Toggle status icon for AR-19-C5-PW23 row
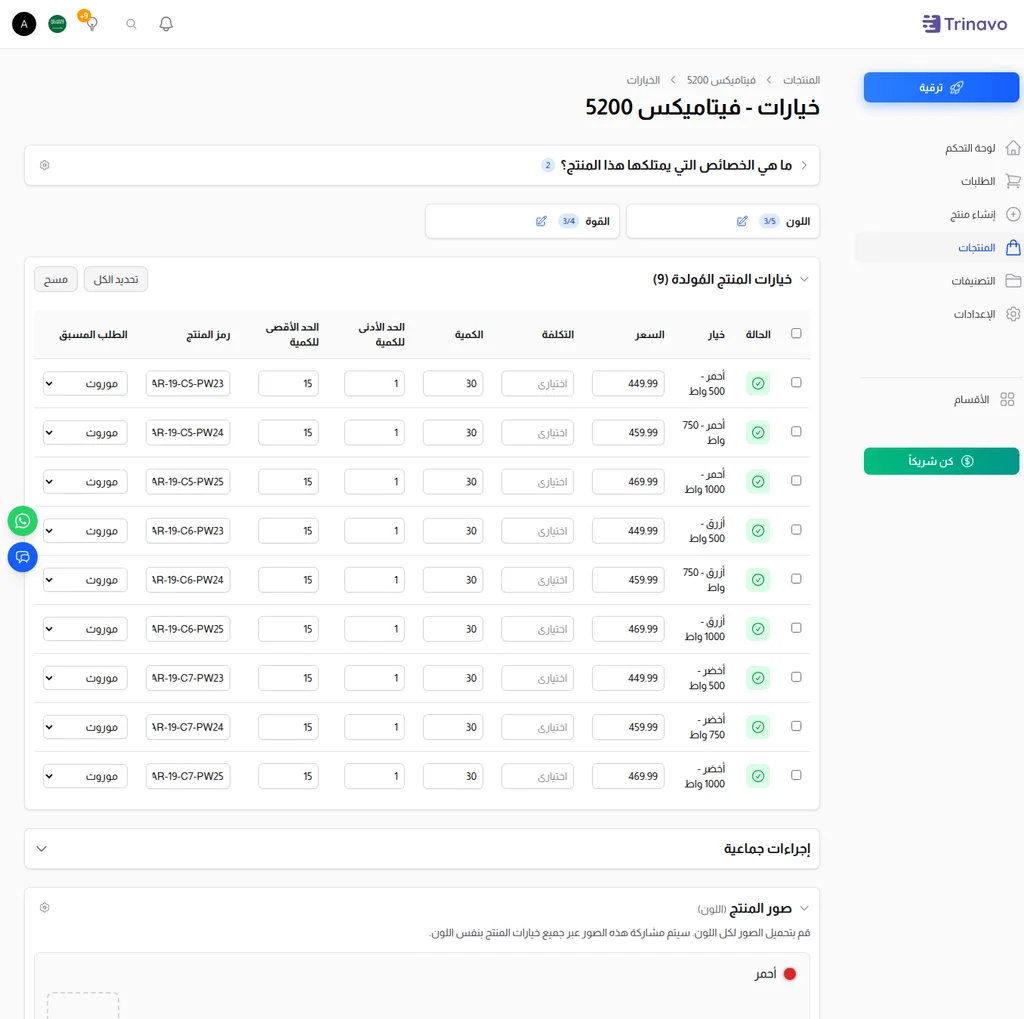This screenshot has width=1024, height=1019. click(x=758, y=383)
